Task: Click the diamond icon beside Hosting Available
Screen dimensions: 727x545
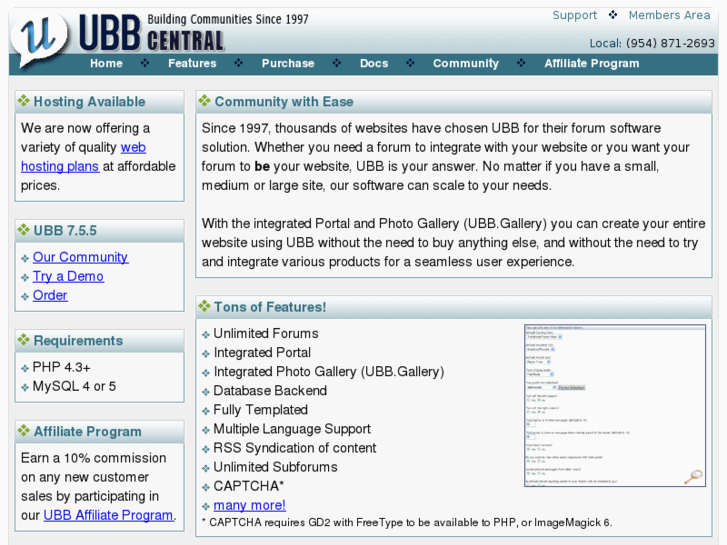Action: 24,100
